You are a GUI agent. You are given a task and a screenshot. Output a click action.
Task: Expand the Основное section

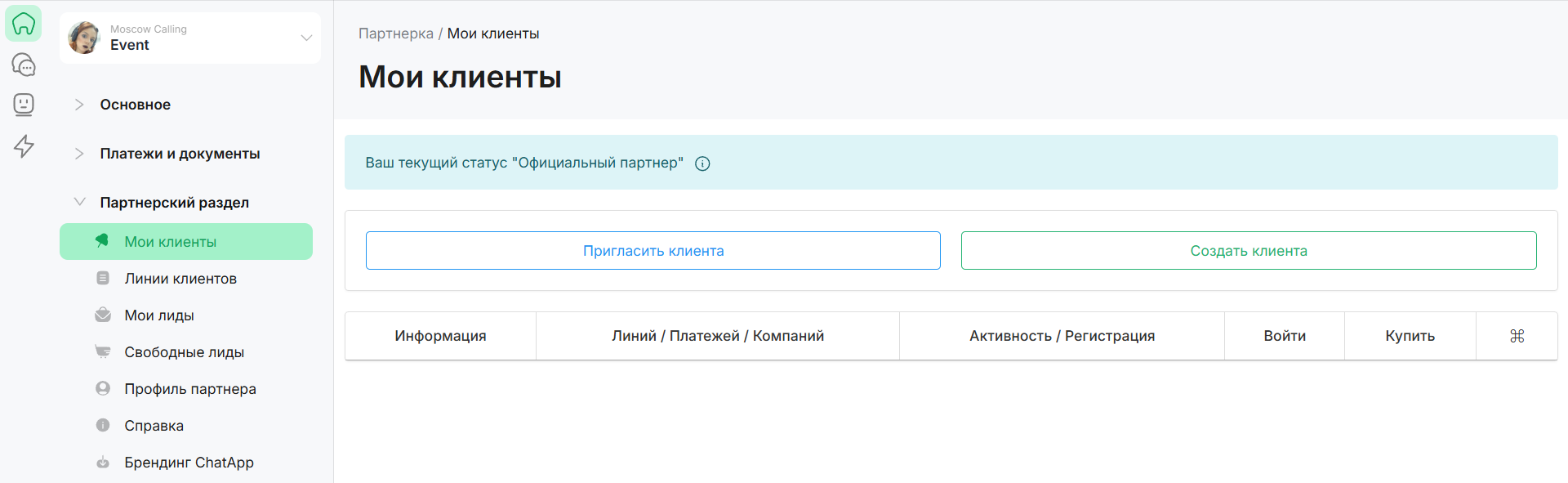point(135,105)
